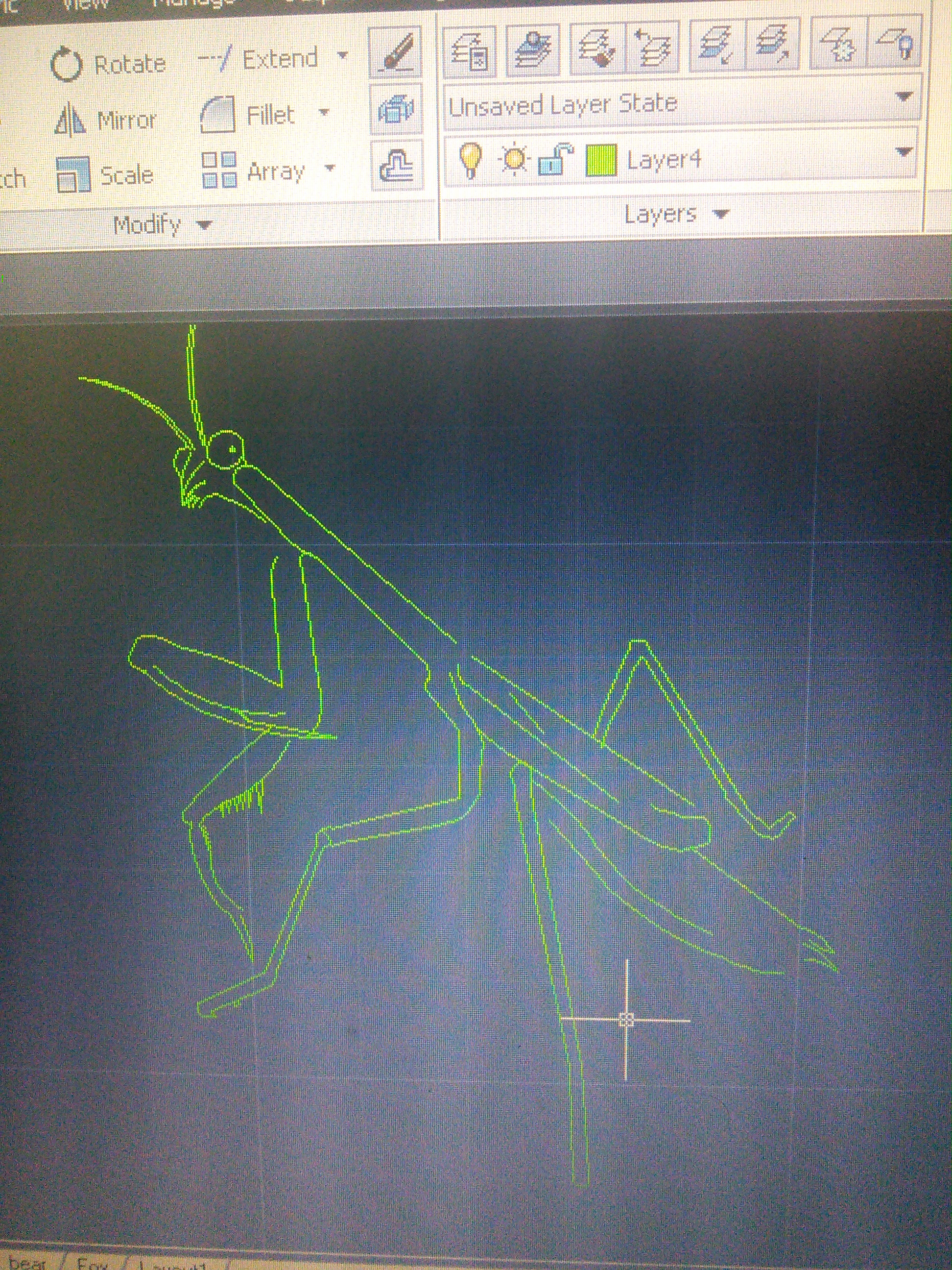Activate the Array command
The width and height of the screenshot is (952, 1270).
(253, 171)
